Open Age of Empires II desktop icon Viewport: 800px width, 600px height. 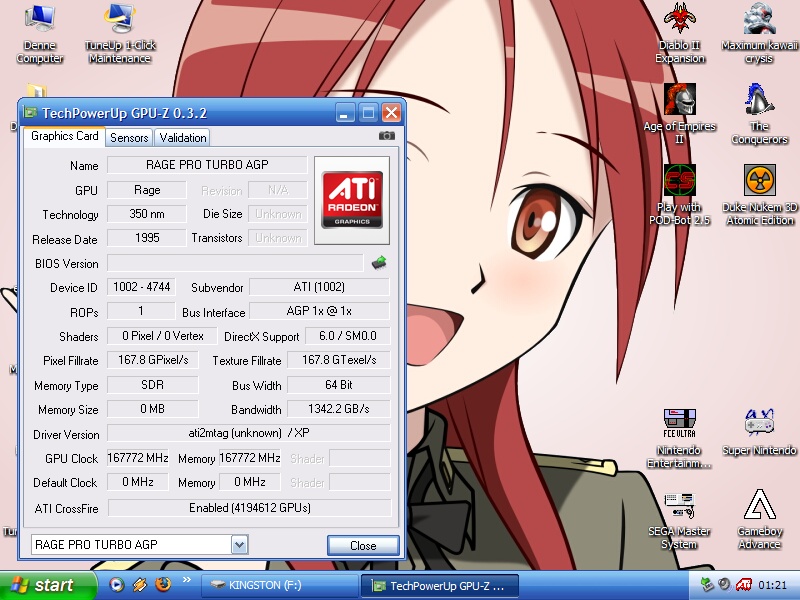[679, 100]
